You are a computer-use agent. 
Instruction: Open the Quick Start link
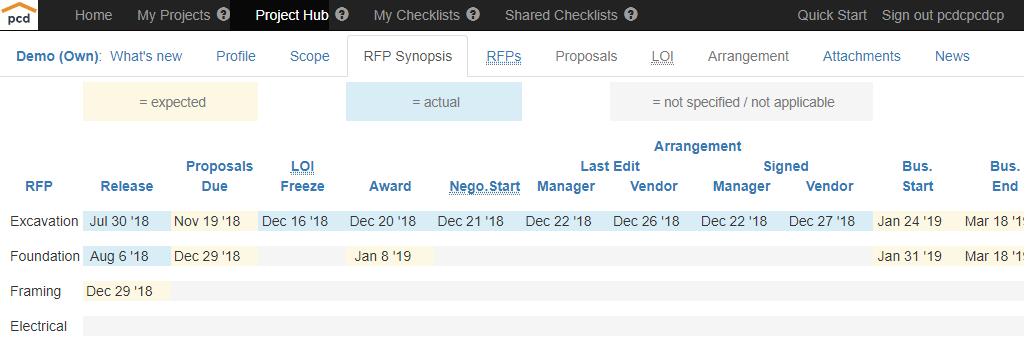[832, 15]
